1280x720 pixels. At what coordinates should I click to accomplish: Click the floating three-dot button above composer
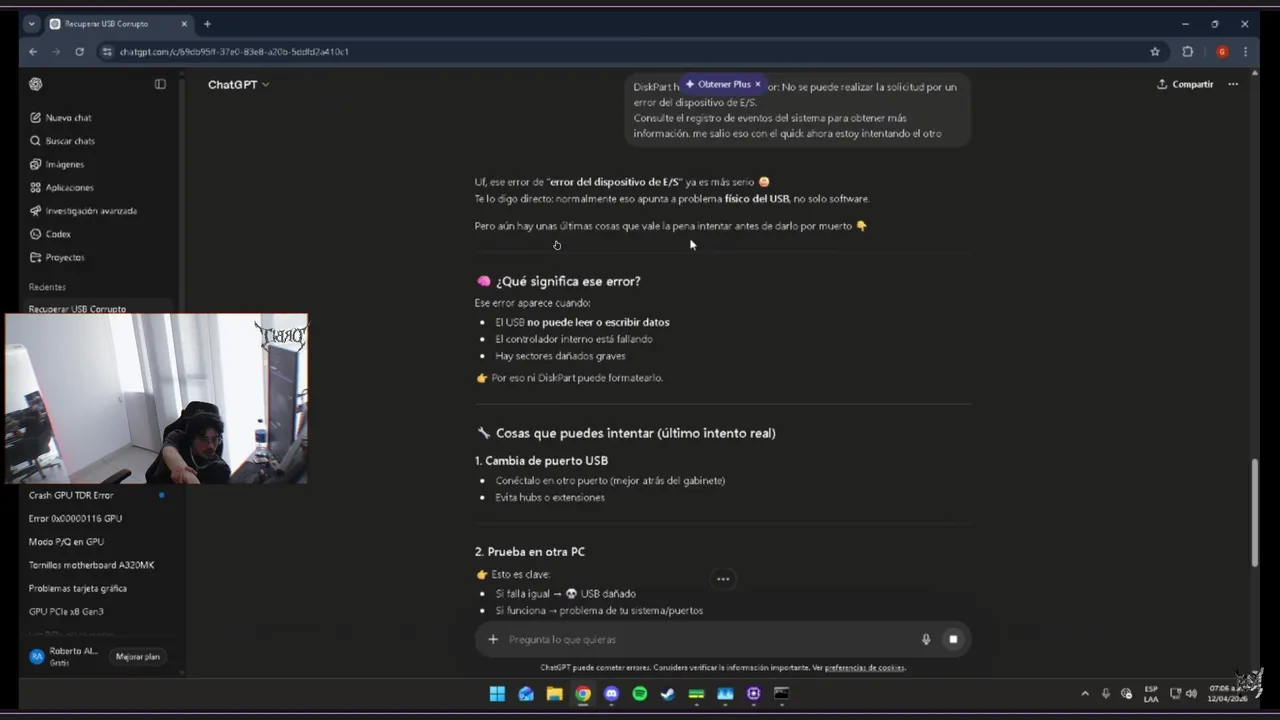click(723, 579)
